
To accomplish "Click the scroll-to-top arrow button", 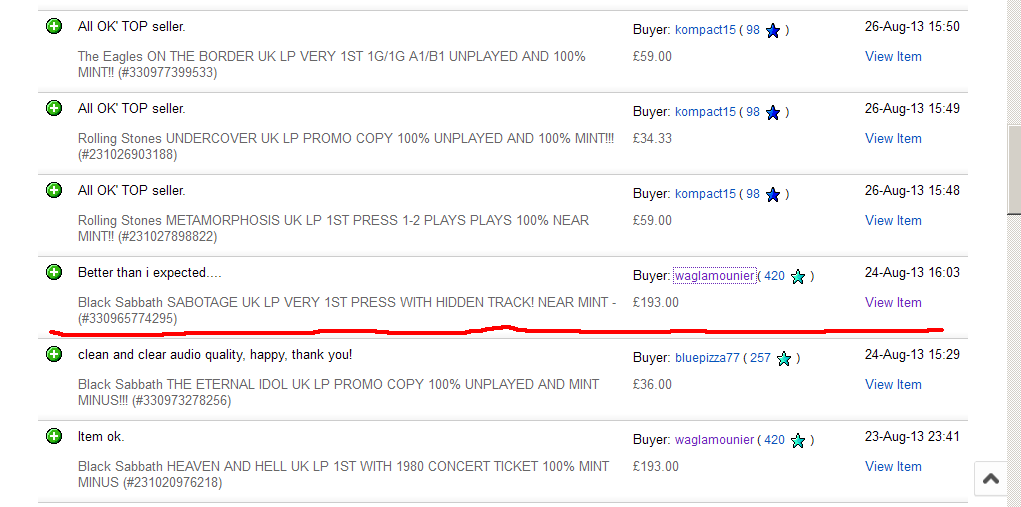I will coord(990,479).
